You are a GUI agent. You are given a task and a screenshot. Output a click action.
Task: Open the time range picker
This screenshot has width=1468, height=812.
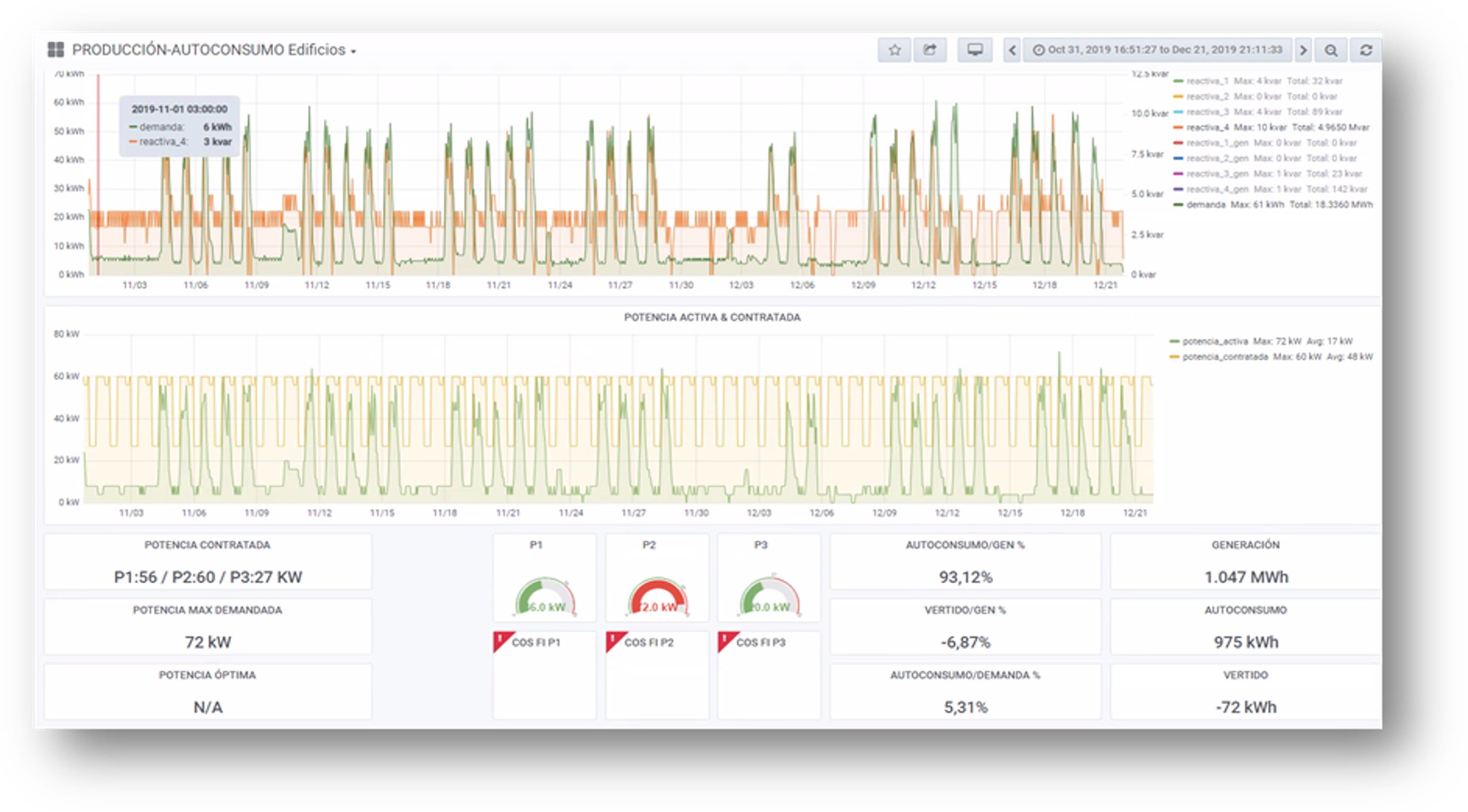[1158, 50]
